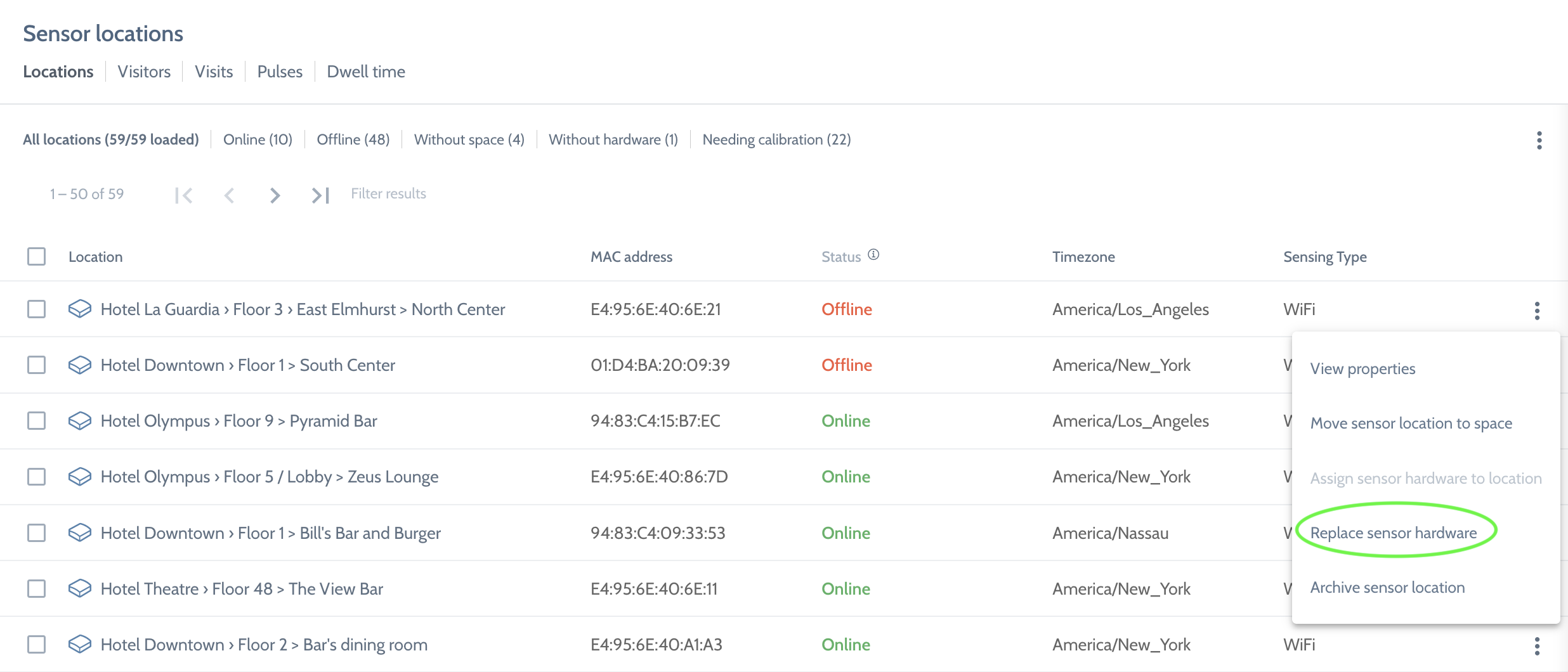Click the Status column info icon
The image size is (1568, 672).
tap(873, 255)
